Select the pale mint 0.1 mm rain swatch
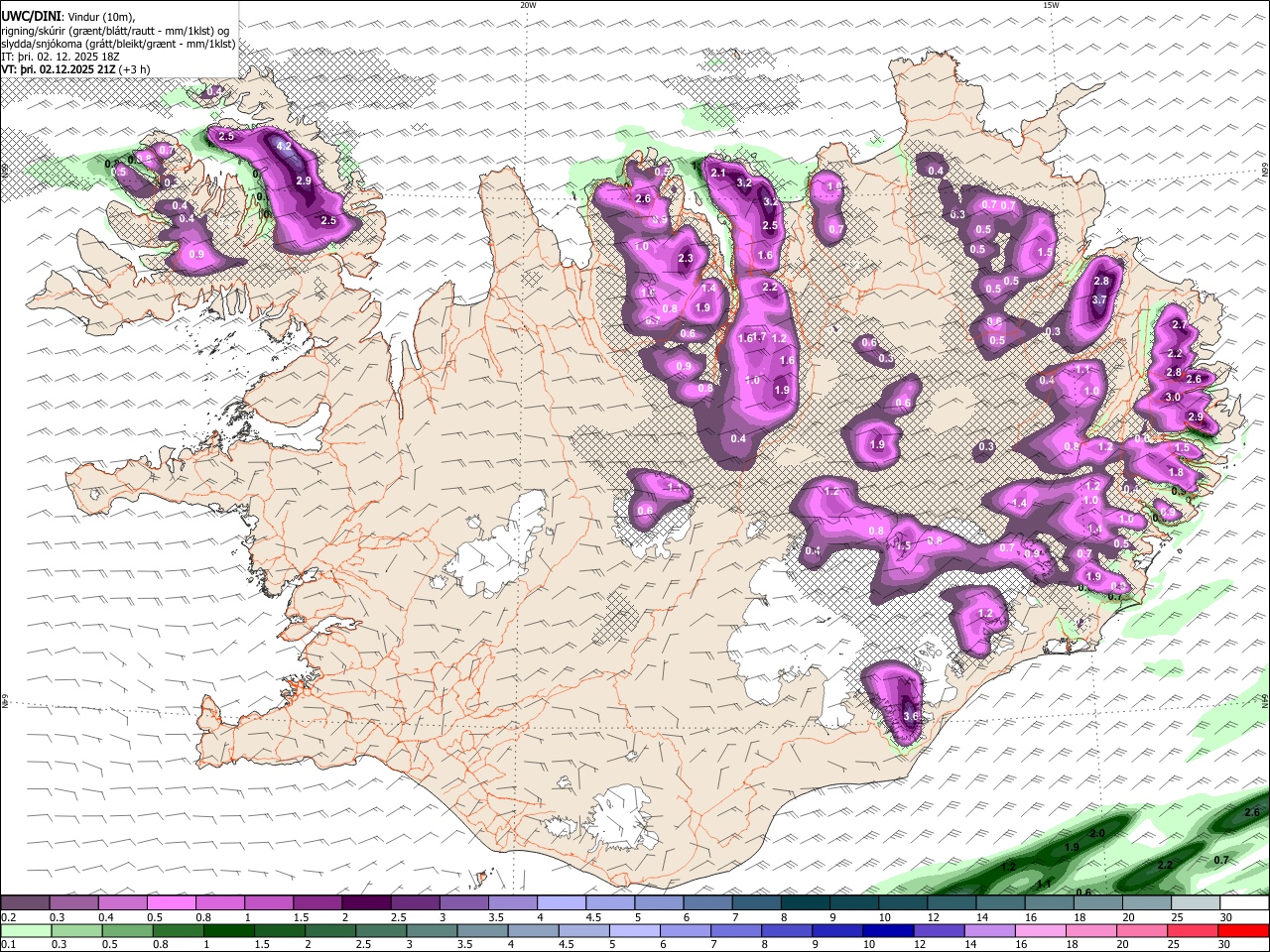Image resolution: width=1270 pixels, height=952 pixels. point(25,930)
